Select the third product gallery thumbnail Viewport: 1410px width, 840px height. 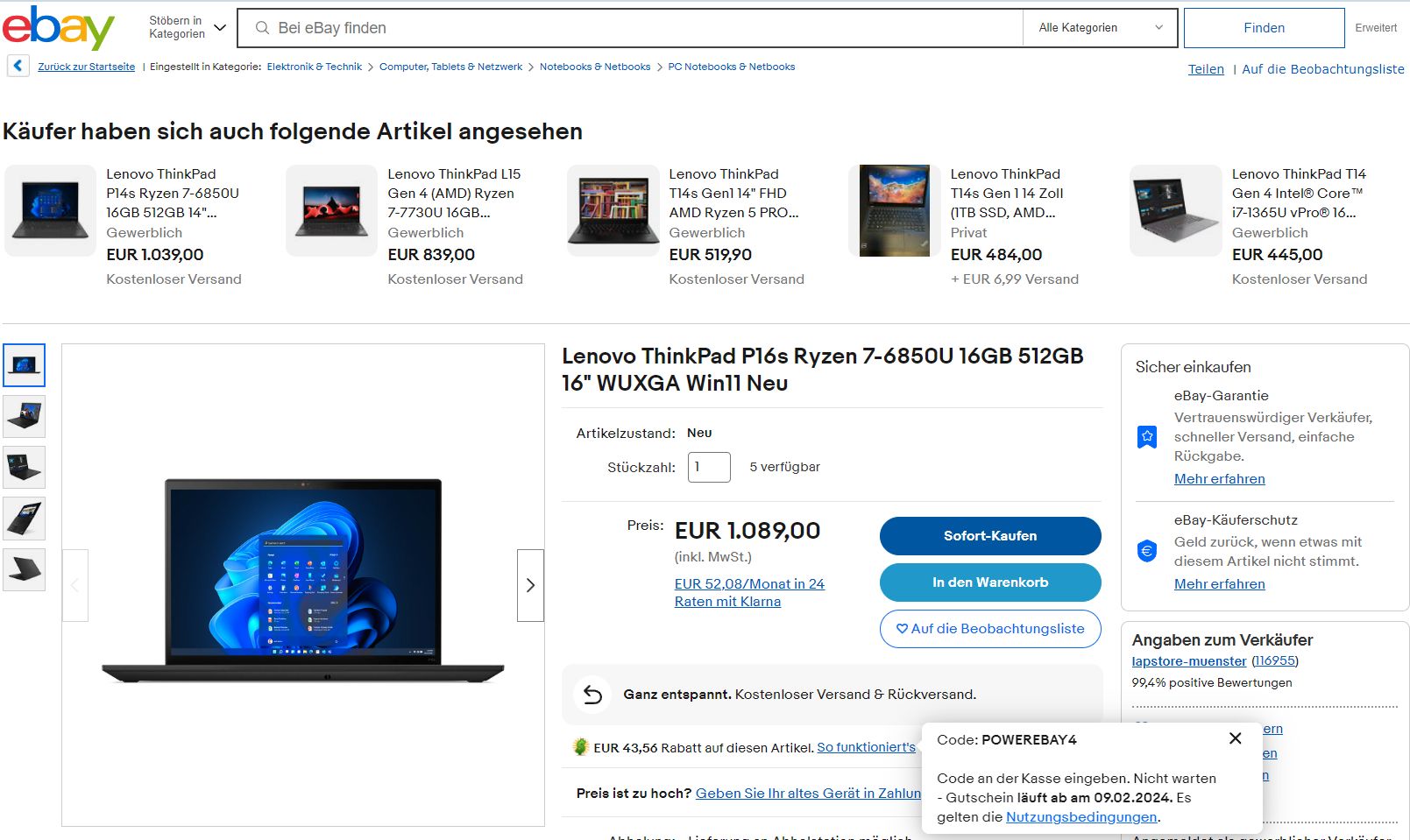25,467
